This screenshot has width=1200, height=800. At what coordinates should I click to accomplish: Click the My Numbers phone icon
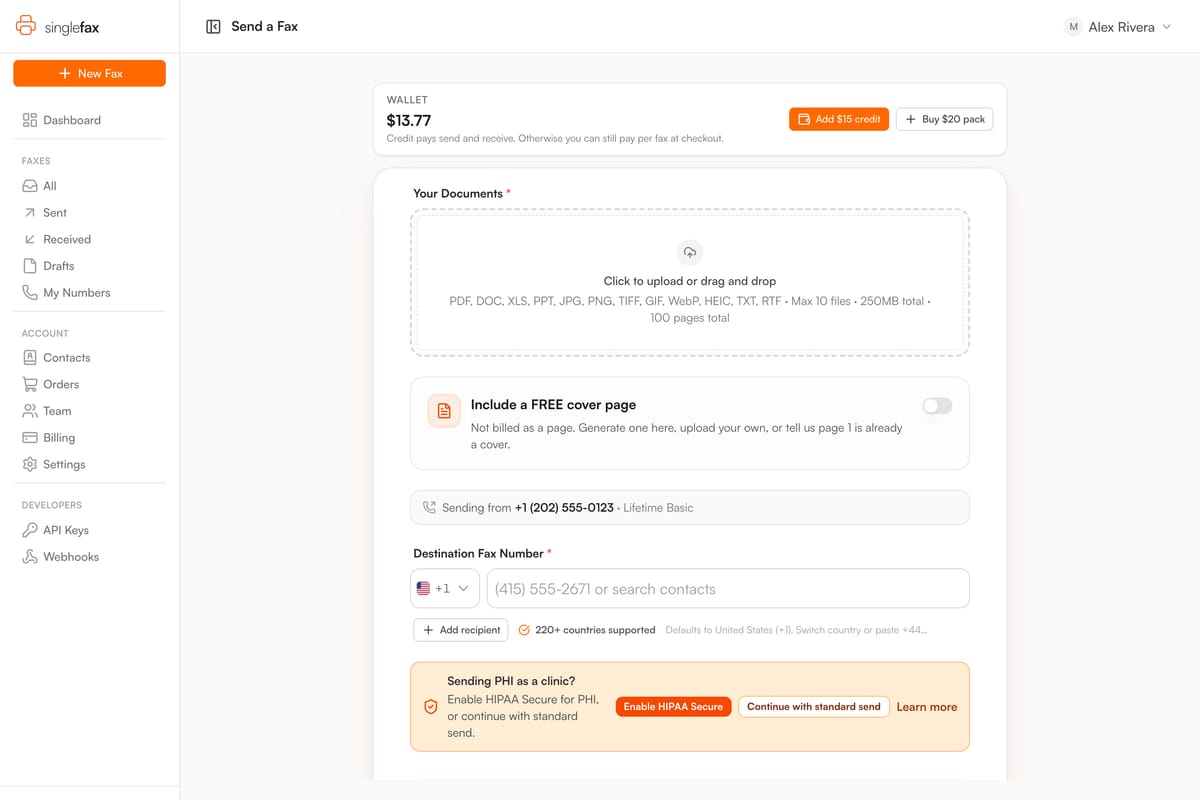tap(30, 293)
